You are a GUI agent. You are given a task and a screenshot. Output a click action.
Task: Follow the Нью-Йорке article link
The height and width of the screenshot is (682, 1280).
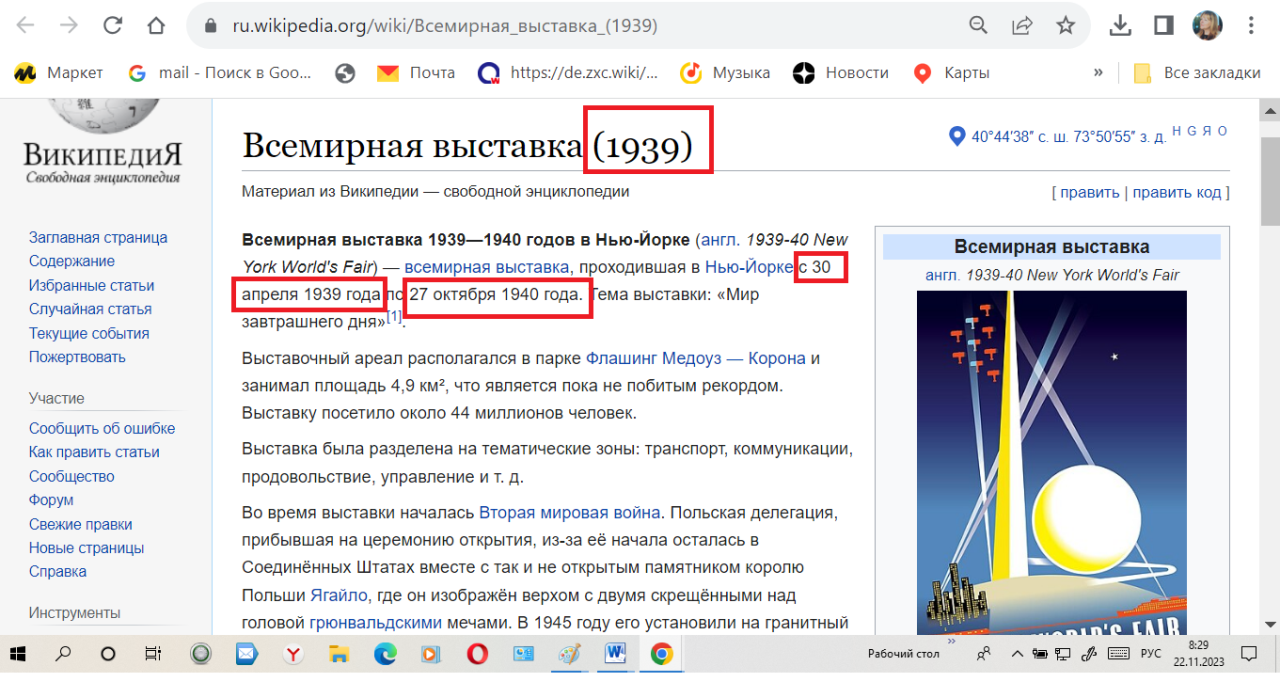click(748, 267)
